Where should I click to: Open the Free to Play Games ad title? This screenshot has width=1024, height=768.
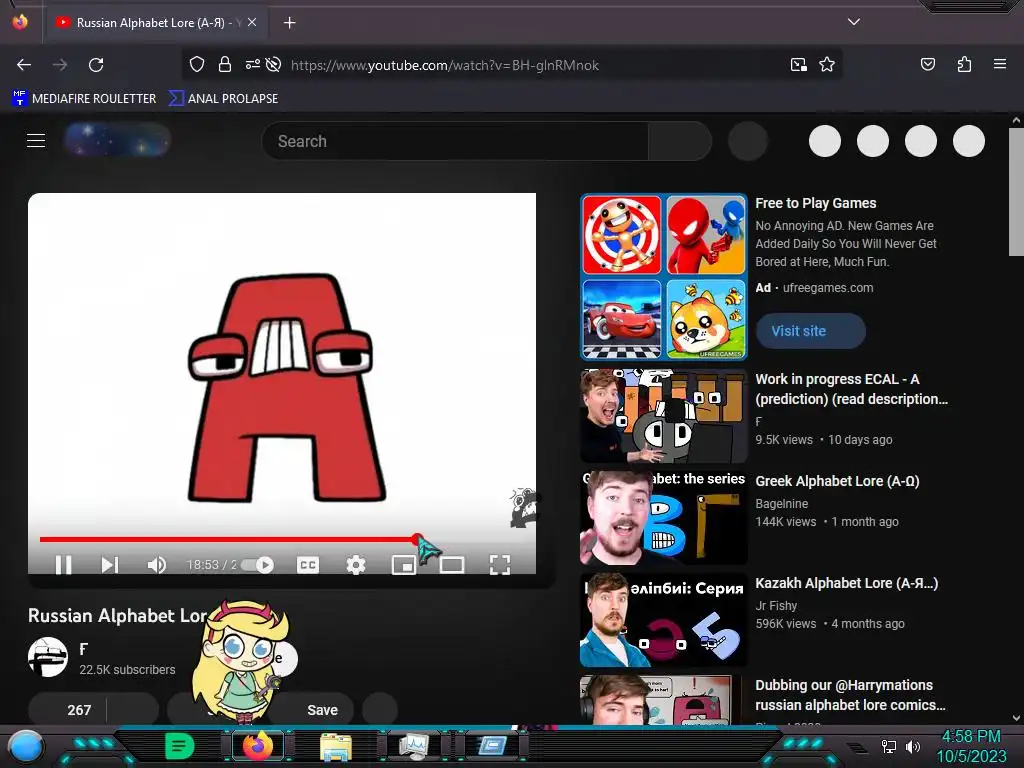pyautogui.click(x=816, y=203)
